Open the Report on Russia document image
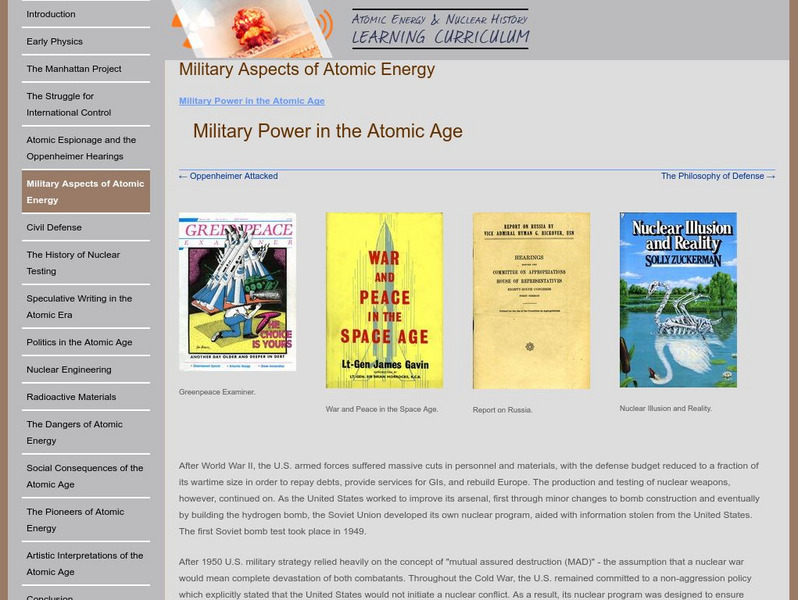 click(531, 301)
